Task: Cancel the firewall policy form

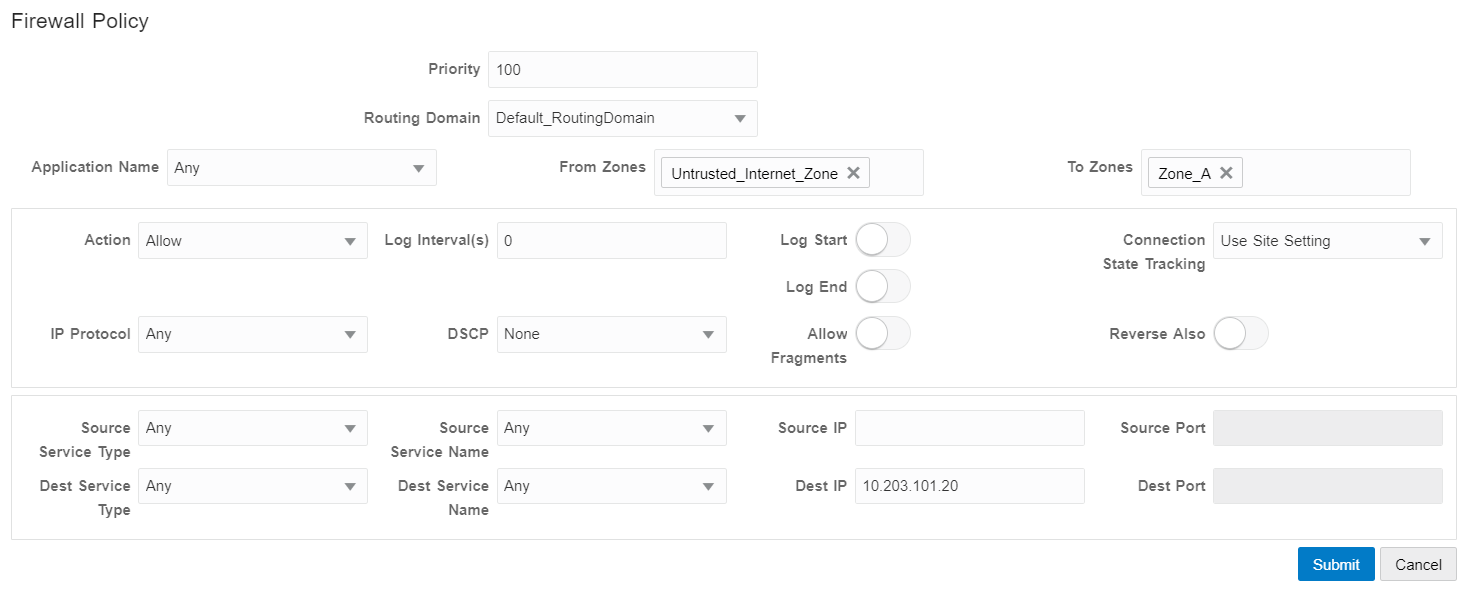Action: pyautogui.click(x=1417, y=565)
